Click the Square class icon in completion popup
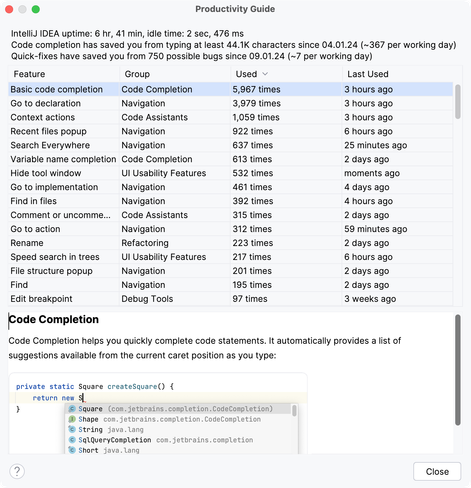 (x=72, y=409)
